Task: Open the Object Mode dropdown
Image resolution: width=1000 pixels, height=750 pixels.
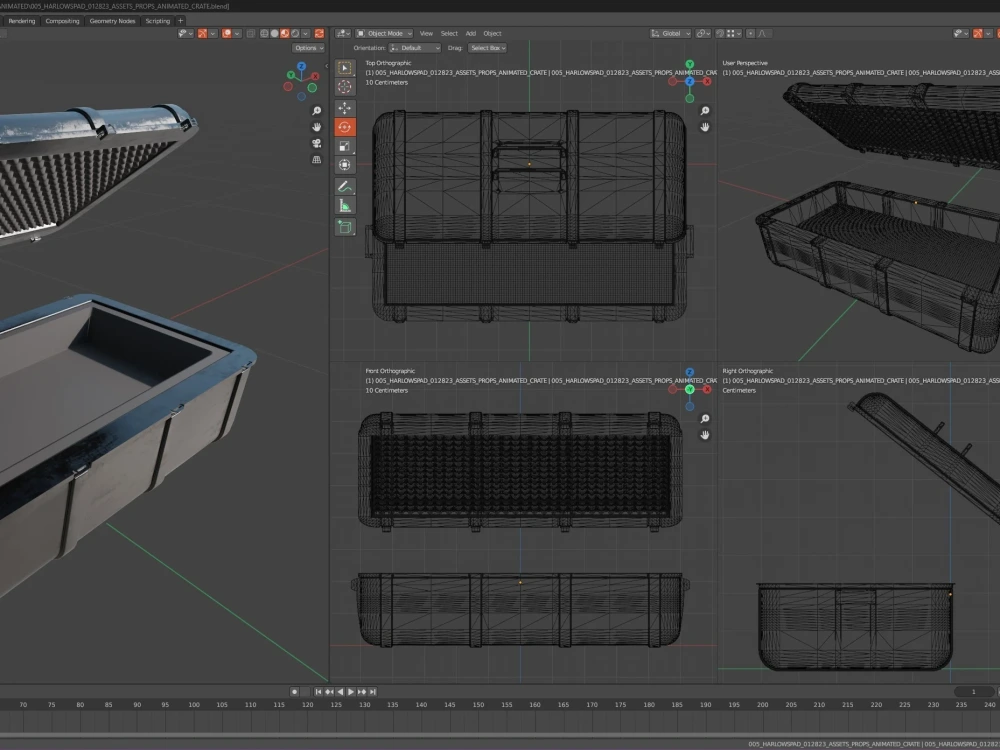Action: 385,33
